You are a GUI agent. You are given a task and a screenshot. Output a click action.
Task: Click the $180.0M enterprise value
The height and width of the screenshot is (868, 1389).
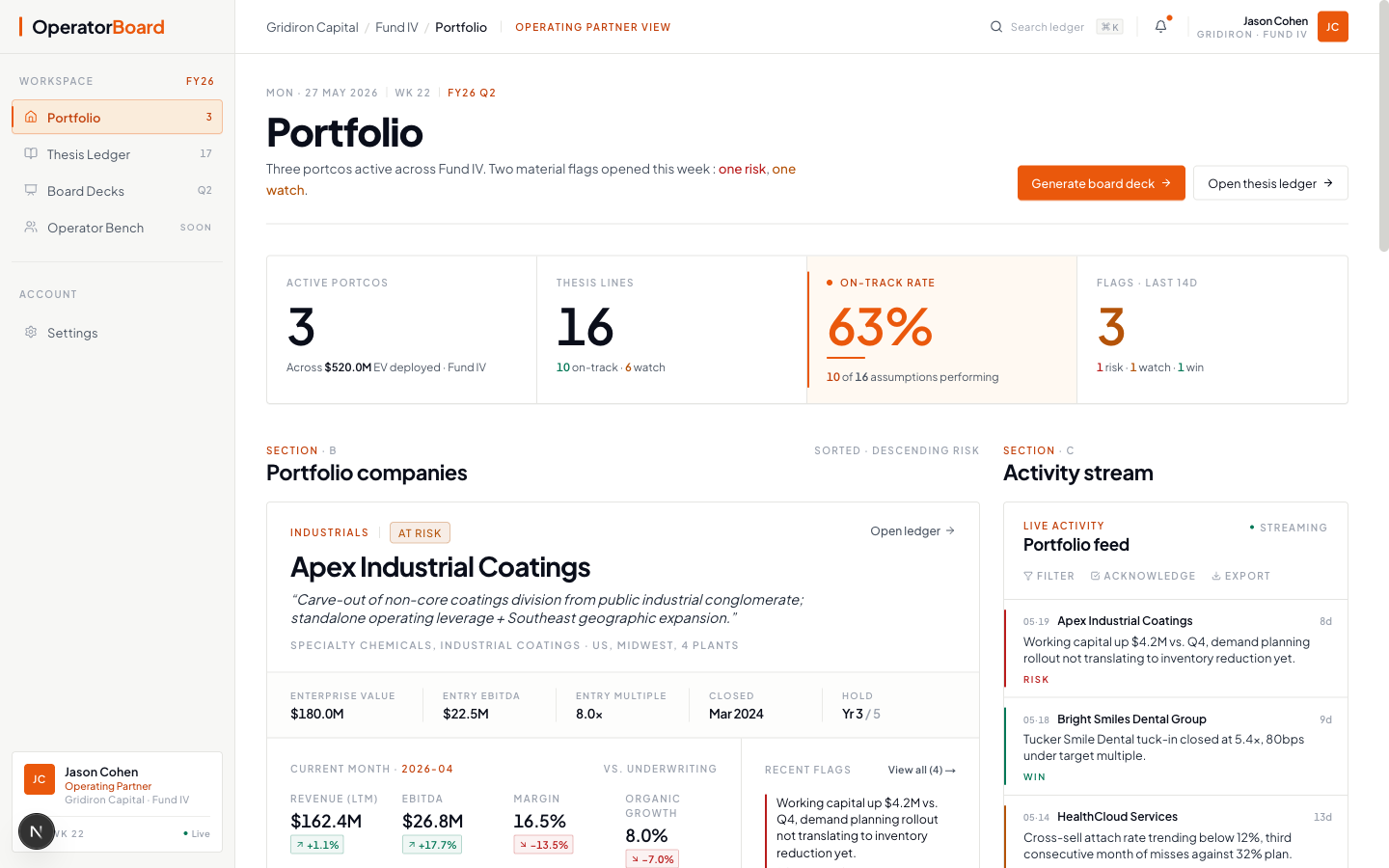317,714
